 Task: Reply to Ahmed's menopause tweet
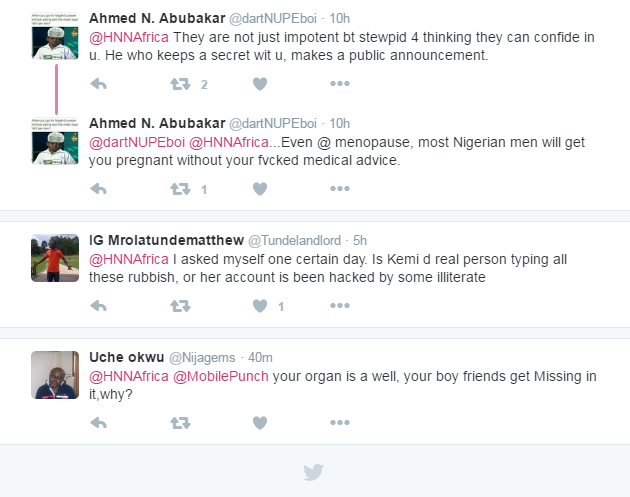[x=99, y=188]
